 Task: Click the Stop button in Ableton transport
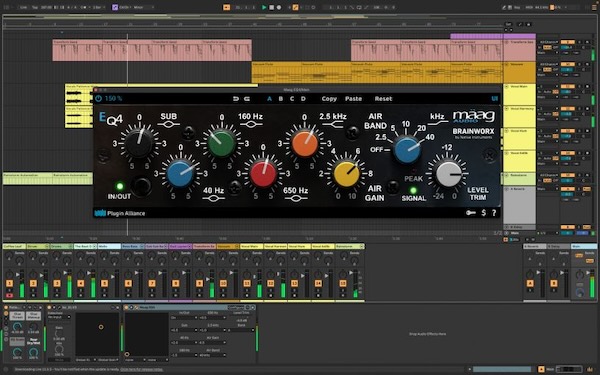pos(271,7)
